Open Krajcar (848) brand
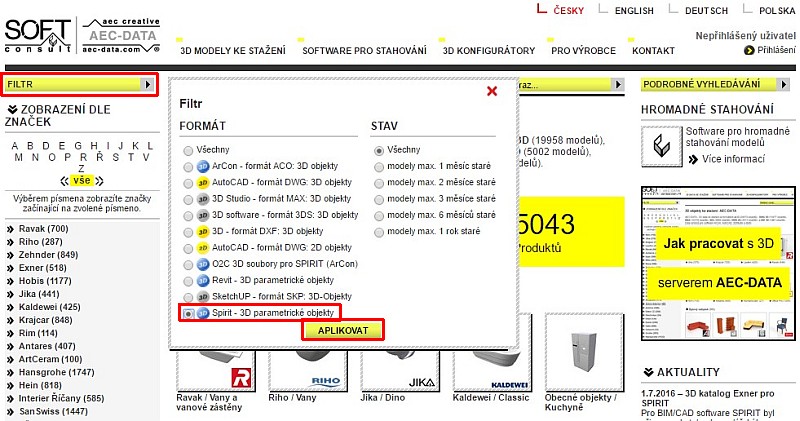 pyautogui.click(x=45, y=320)
